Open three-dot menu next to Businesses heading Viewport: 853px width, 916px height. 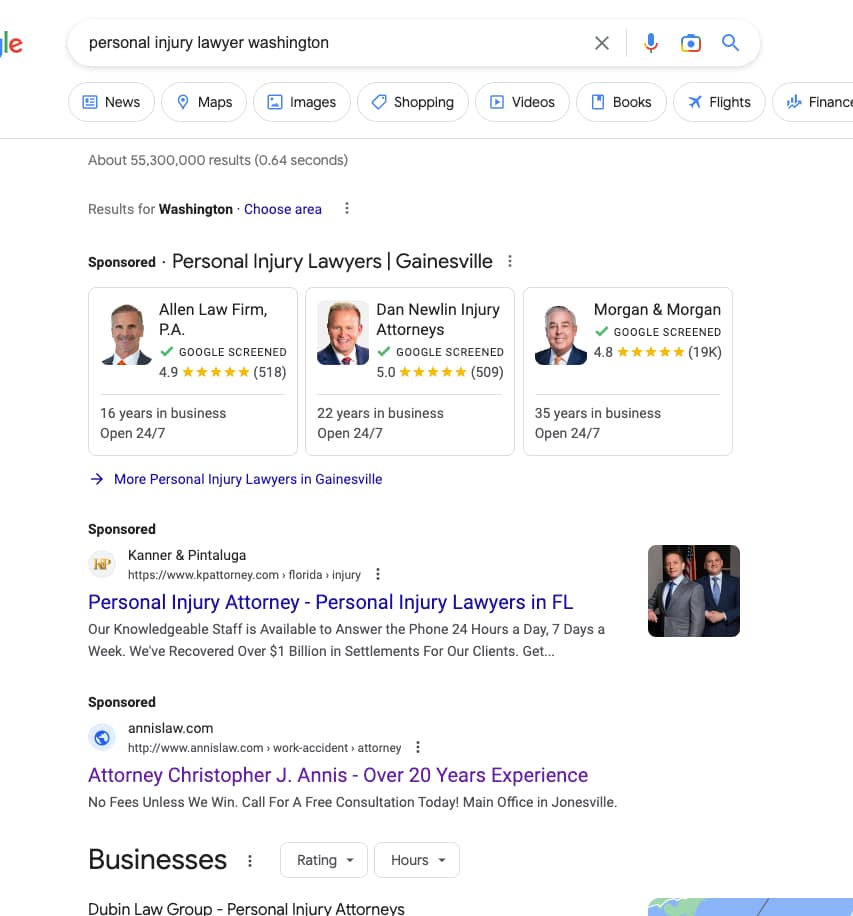(x=249, y=860)
